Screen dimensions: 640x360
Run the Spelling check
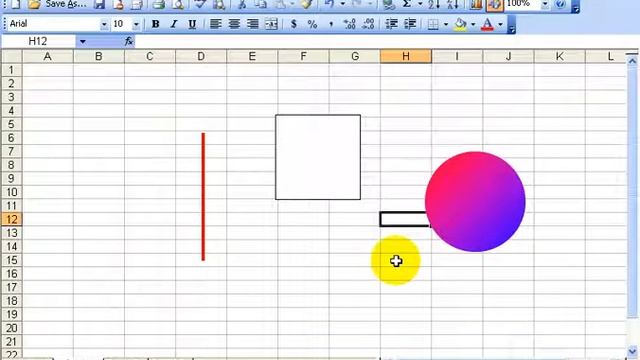pyautogui.click(x=200, y=4)
